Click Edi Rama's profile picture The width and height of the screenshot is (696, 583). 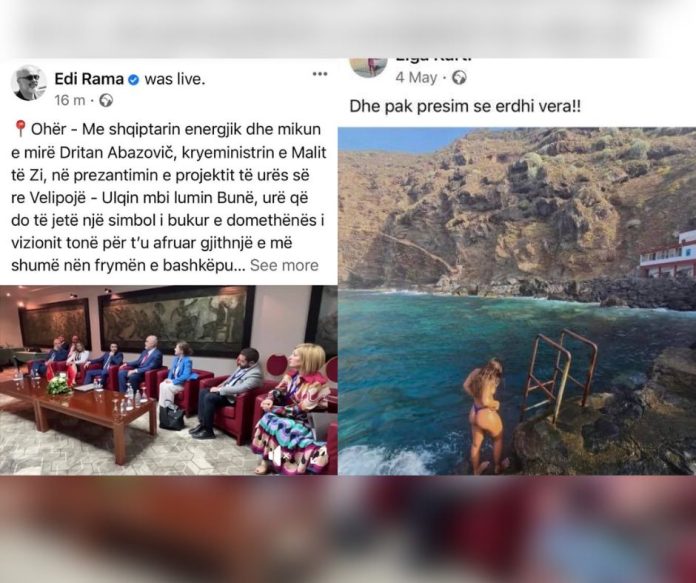pyautogui.click(x=29, y=83)
